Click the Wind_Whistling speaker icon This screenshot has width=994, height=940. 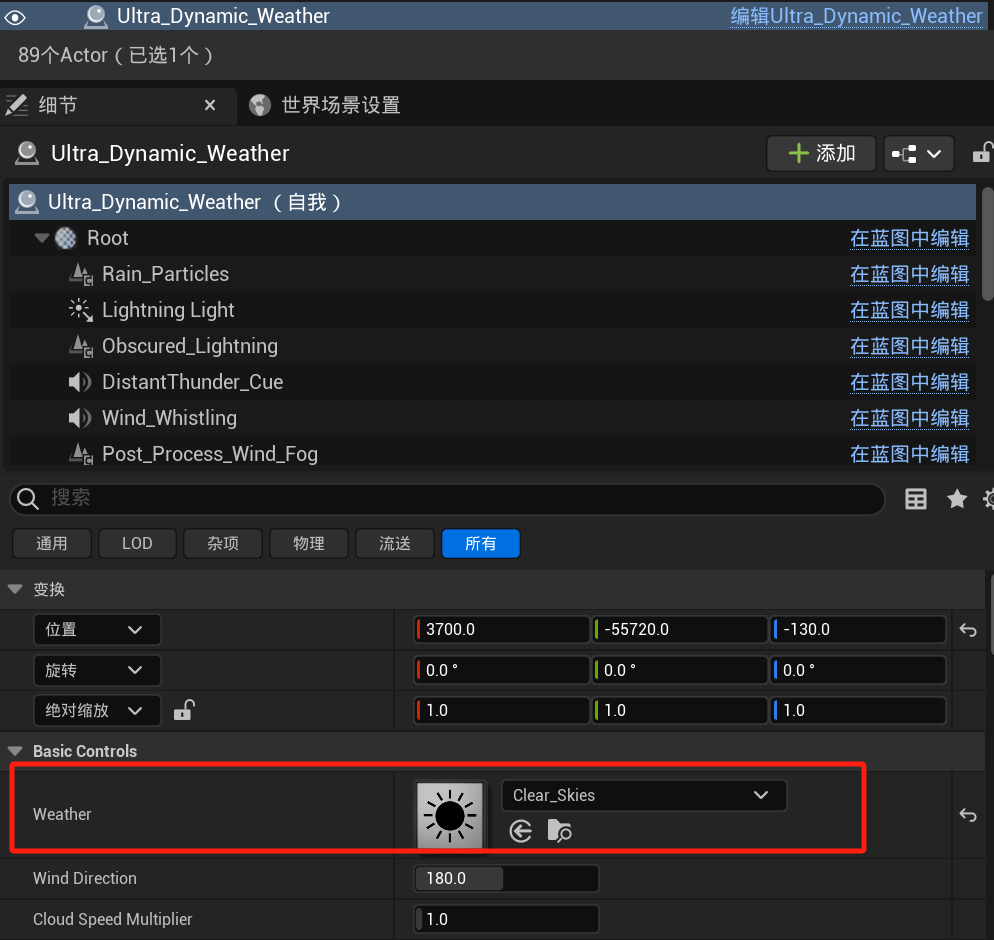(x=81, y=418)
